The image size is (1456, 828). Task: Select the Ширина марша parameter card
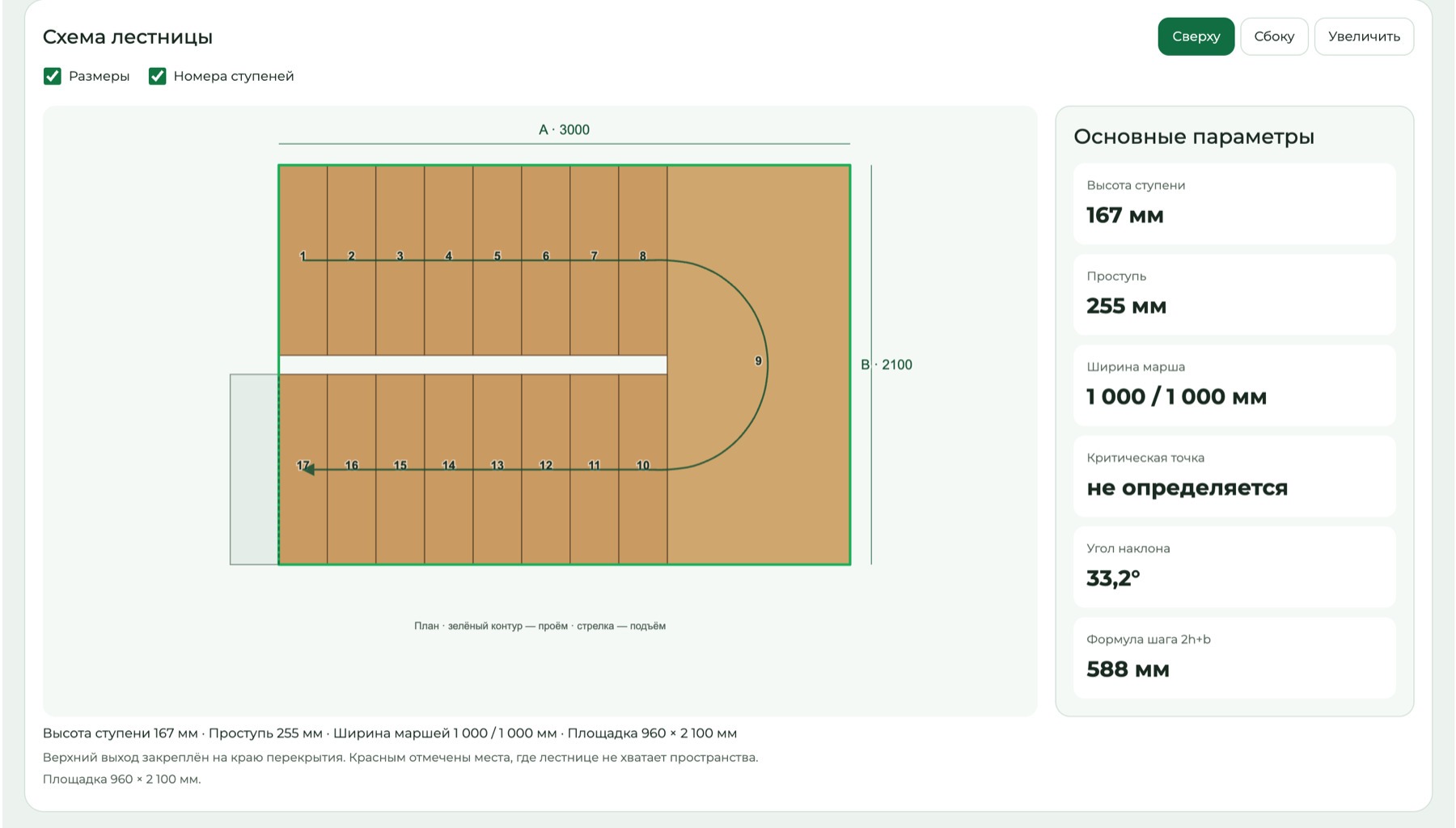coord(1234,386)
